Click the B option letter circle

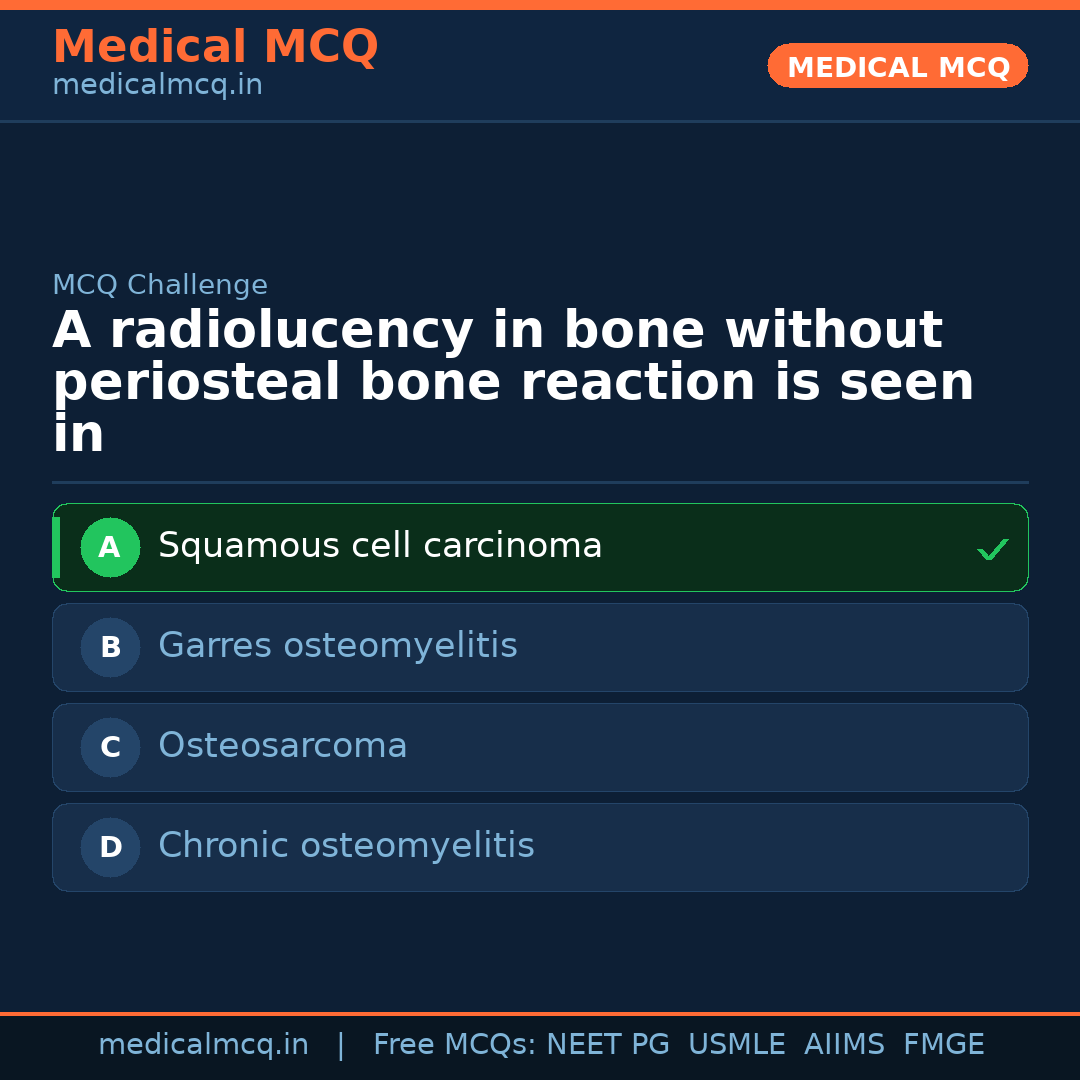coord(110,647)
